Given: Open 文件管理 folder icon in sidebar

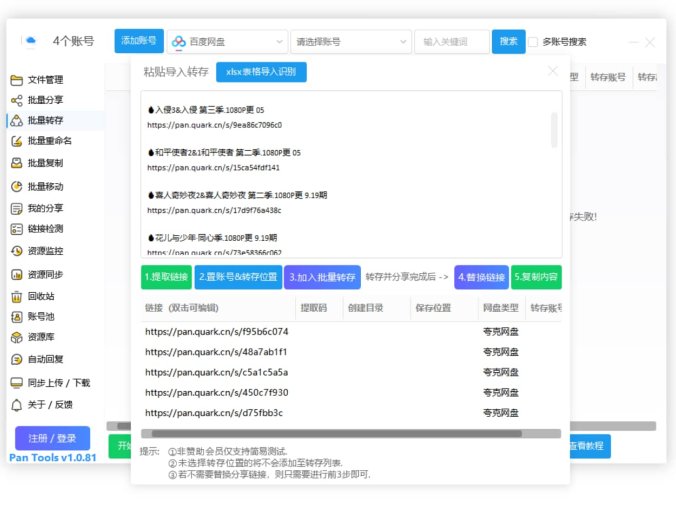Looking at the screenshot, I should [x=16, y=80].
